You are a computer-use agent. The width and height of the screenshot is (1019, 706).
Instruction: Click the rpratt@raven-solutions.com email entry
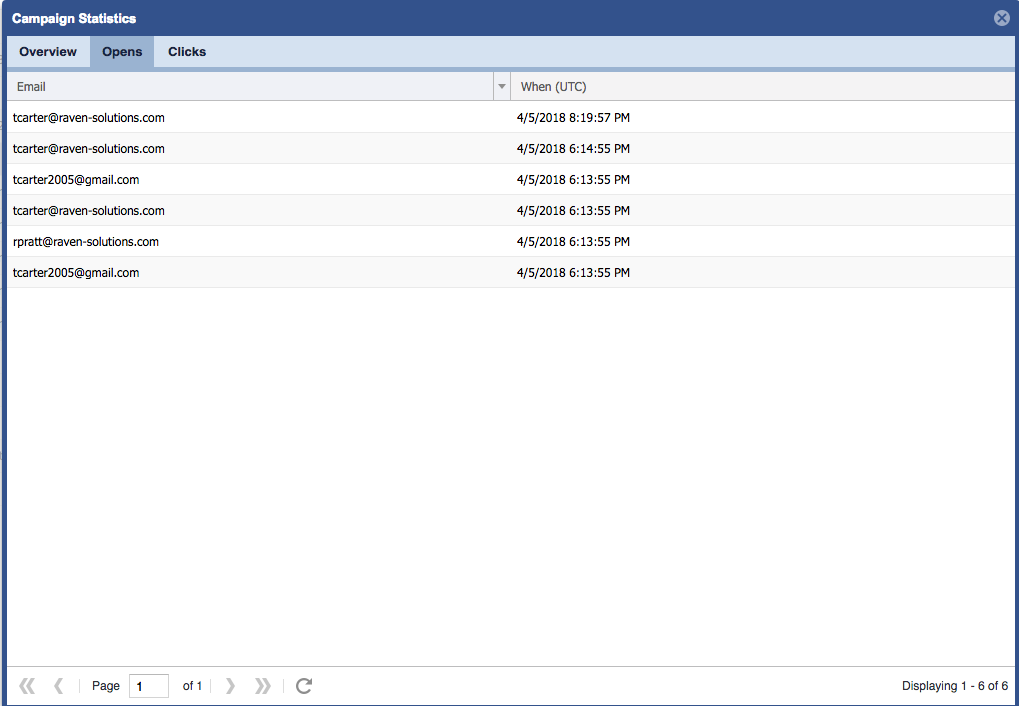click(86, 242)
